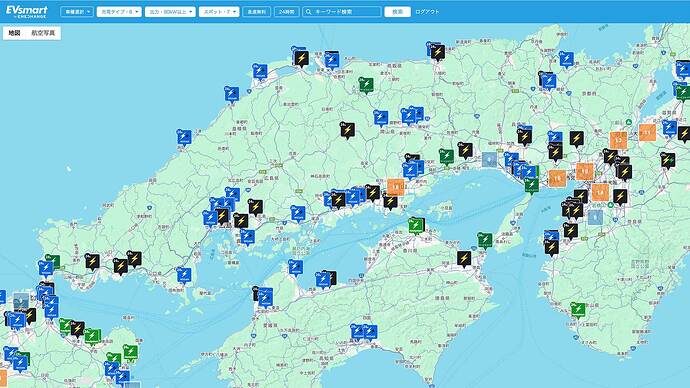Switch map view to 地図
Image resolution: width=690 pixels, height=388 pixels.
point(15,33)
